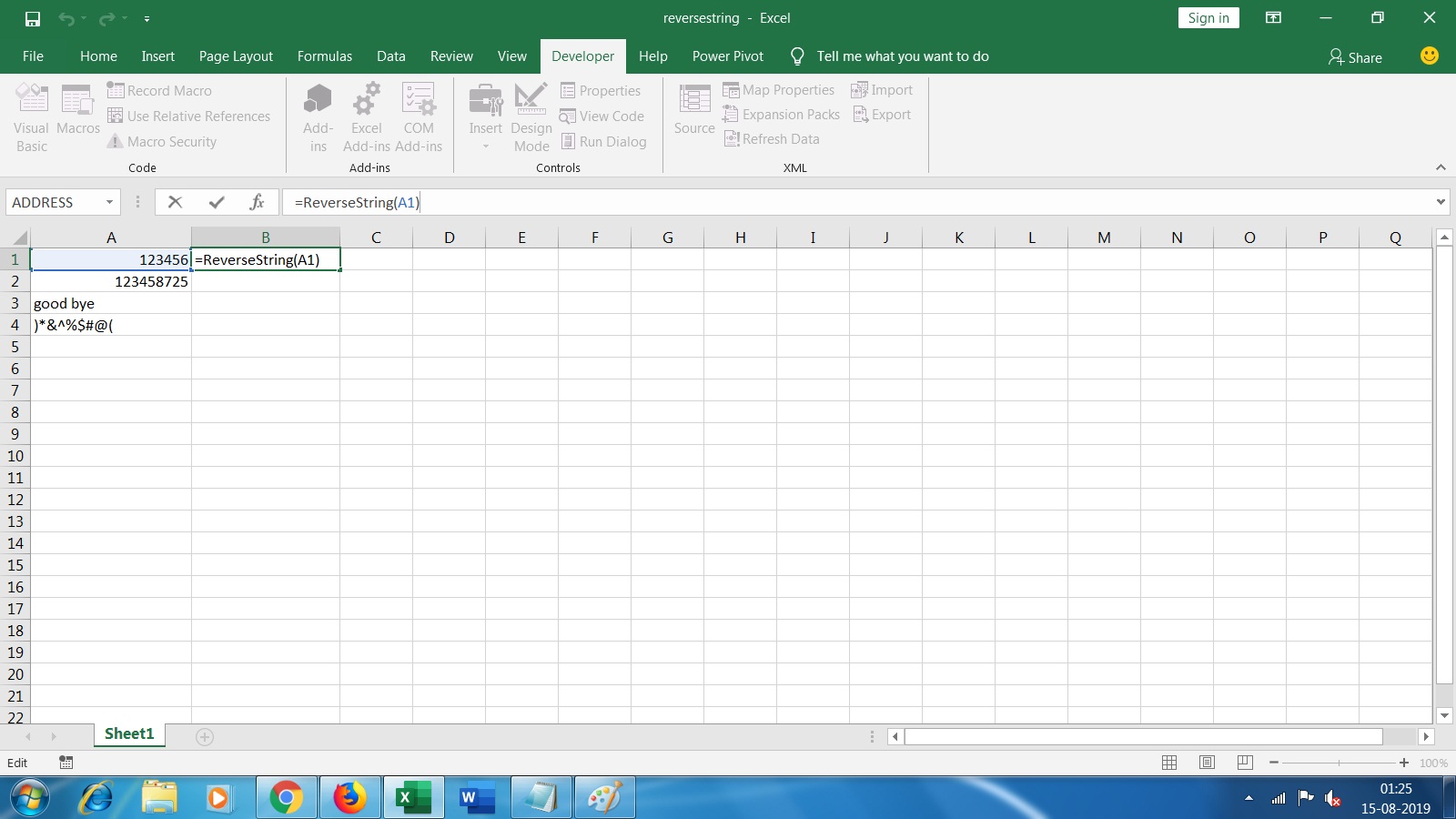Click the View Code icon
The height and width of the screenshot is (819, 1456).
(x=569, y=116)
